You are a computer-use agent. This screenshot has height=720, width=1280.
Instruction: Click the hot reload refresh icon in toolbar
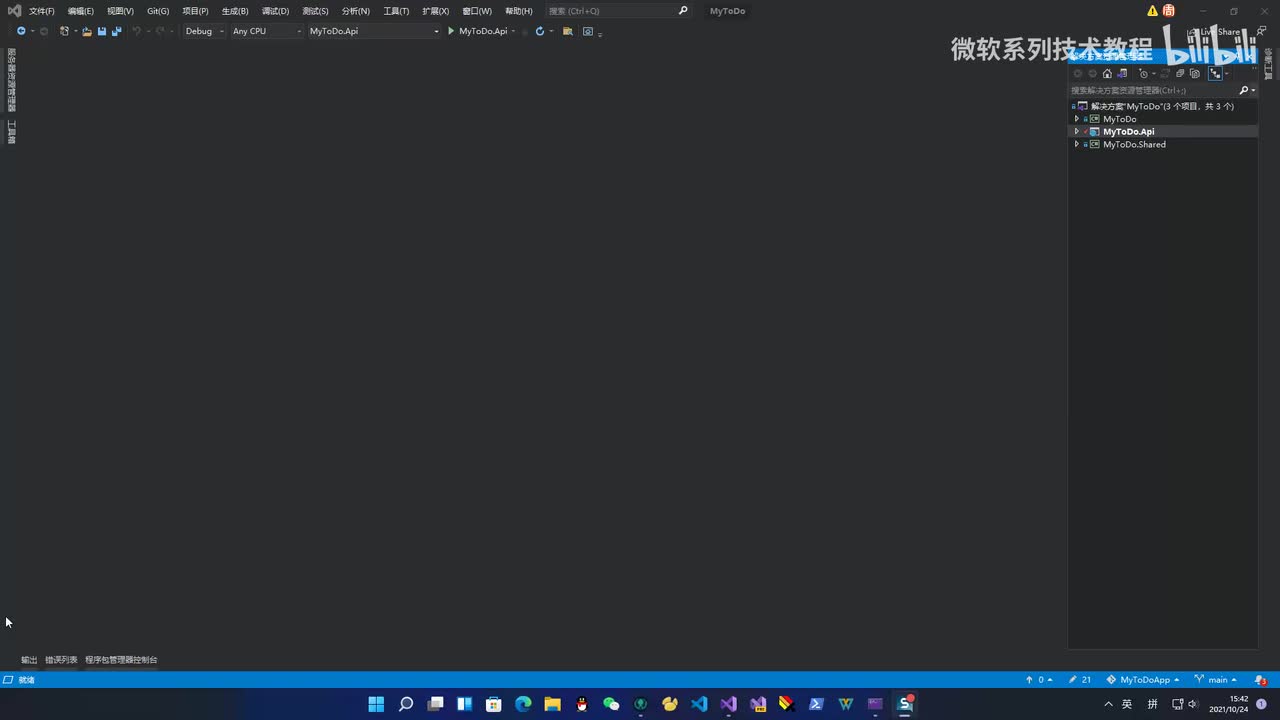click(x=540, y=31)
